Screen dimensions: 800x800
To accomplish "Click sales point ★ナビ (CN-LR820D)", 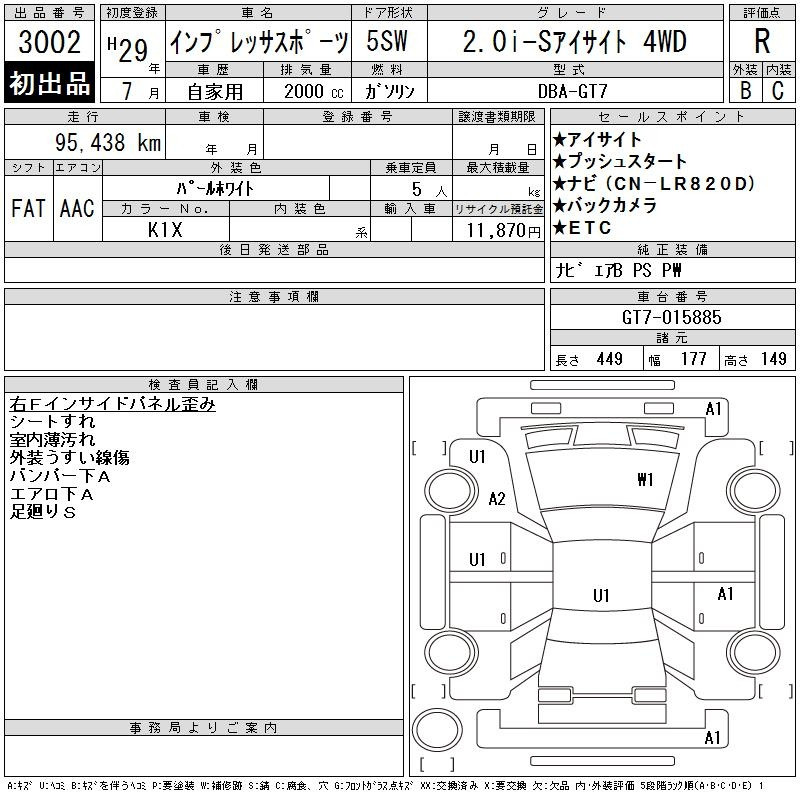I will pyautogui.click(x=654, y=183).
